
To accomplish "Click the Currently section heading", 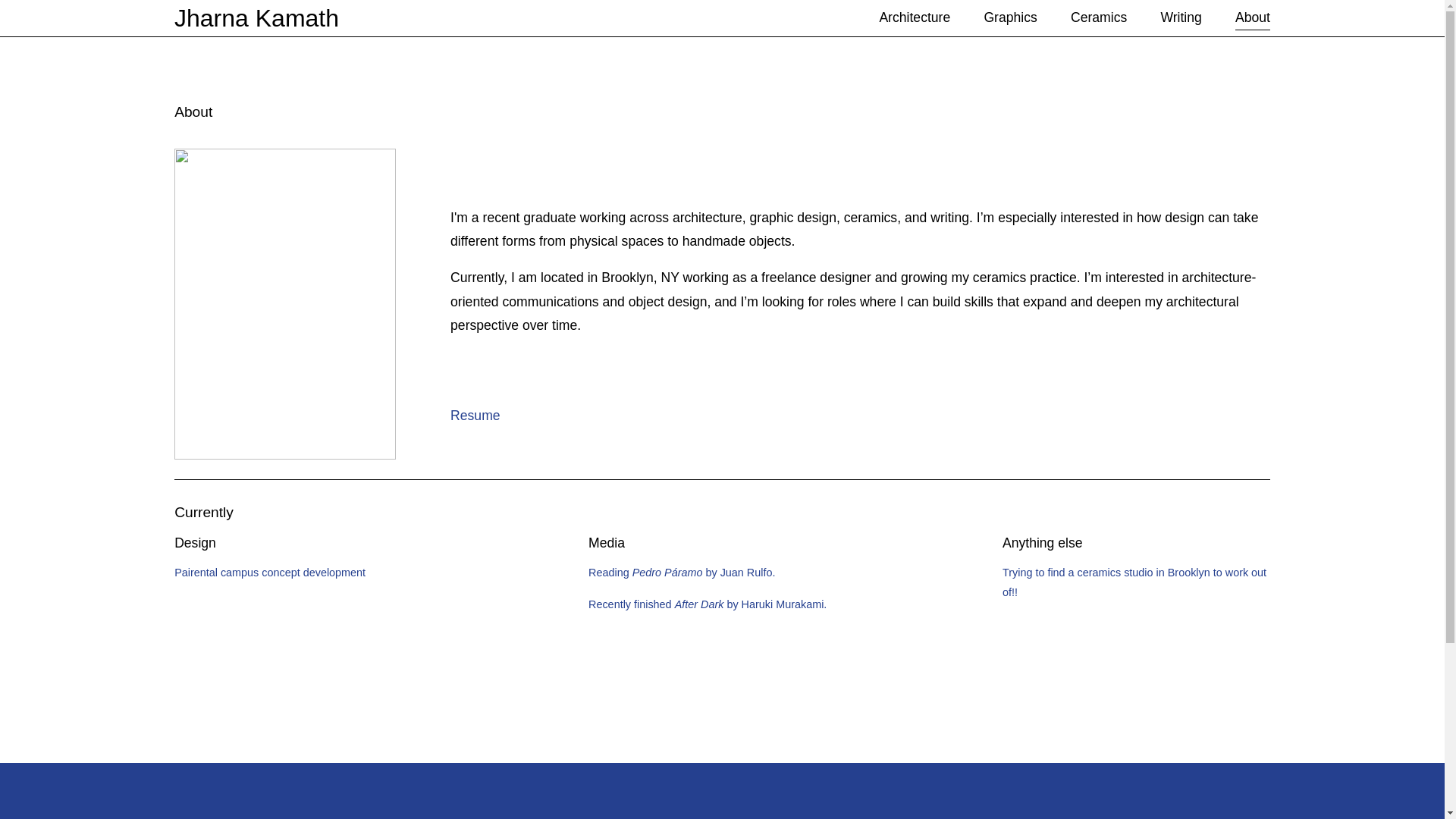I will tap(203, 513).
